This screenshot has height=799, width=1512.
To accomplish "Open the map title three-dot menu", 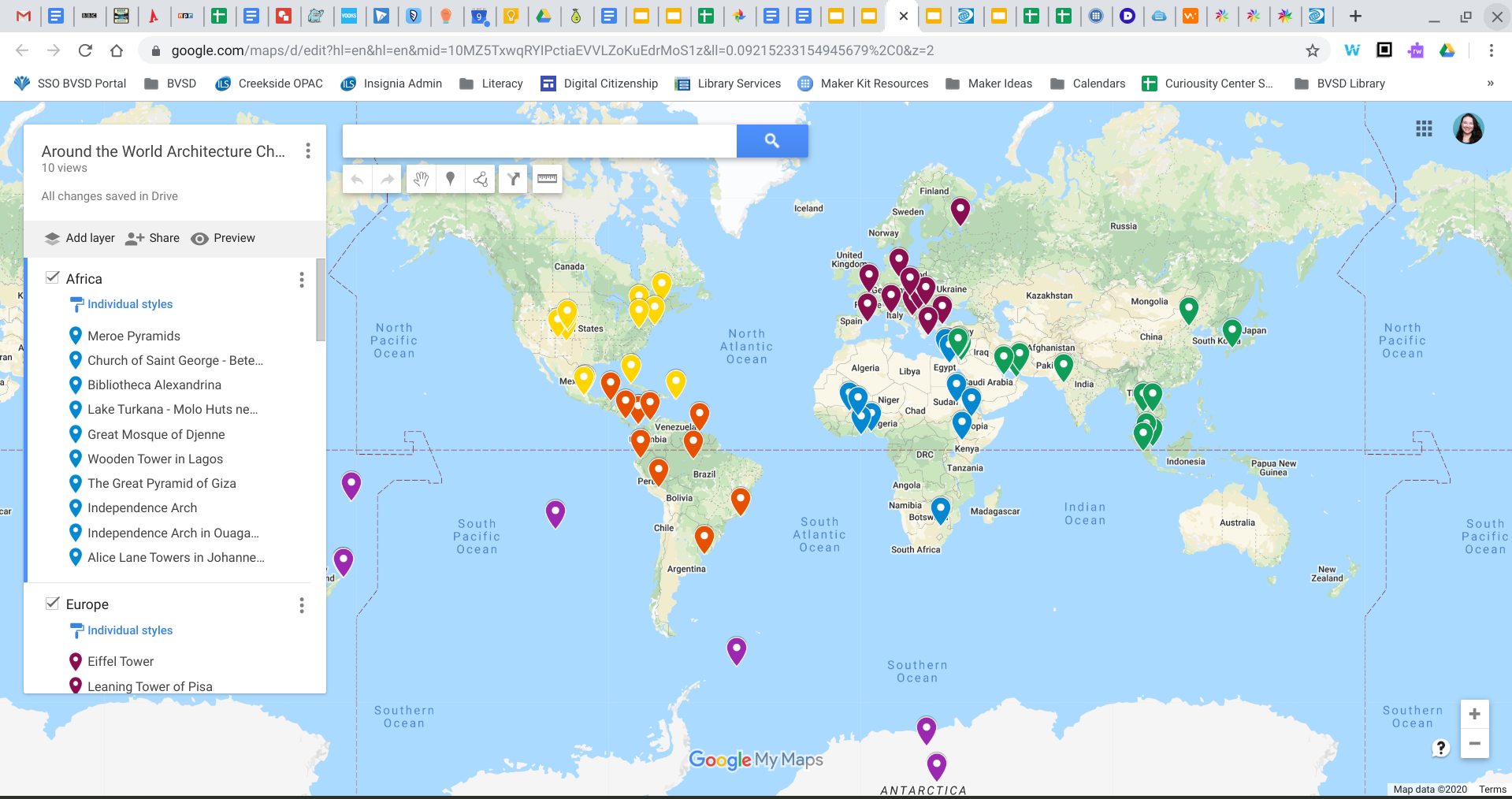I will pos(308,151).
